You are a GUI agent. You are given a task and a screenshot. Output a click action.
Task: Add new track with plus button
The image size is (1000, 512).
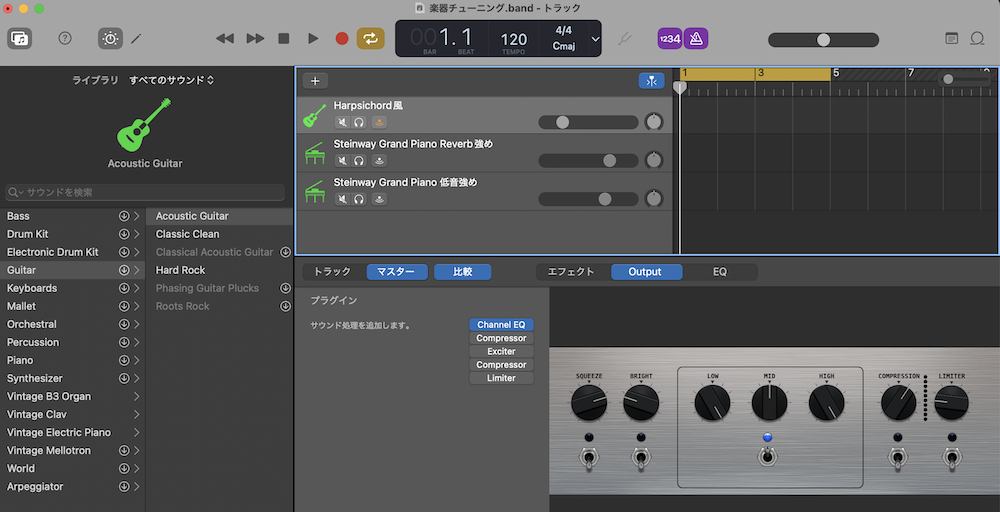(x=315, y=81)
